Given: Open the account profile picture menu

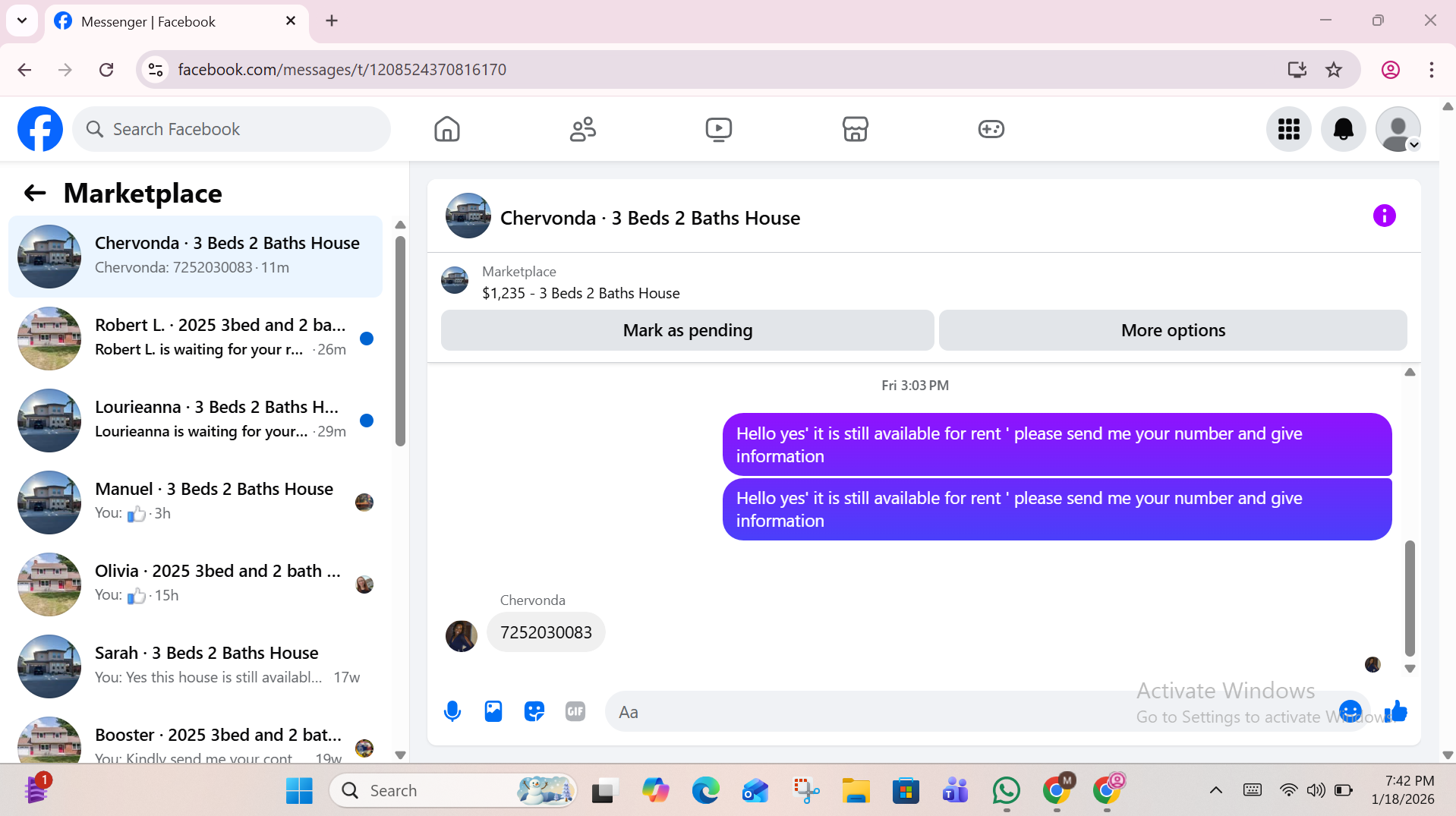Looking at the screenshot, I should (x=1398, y=129).
